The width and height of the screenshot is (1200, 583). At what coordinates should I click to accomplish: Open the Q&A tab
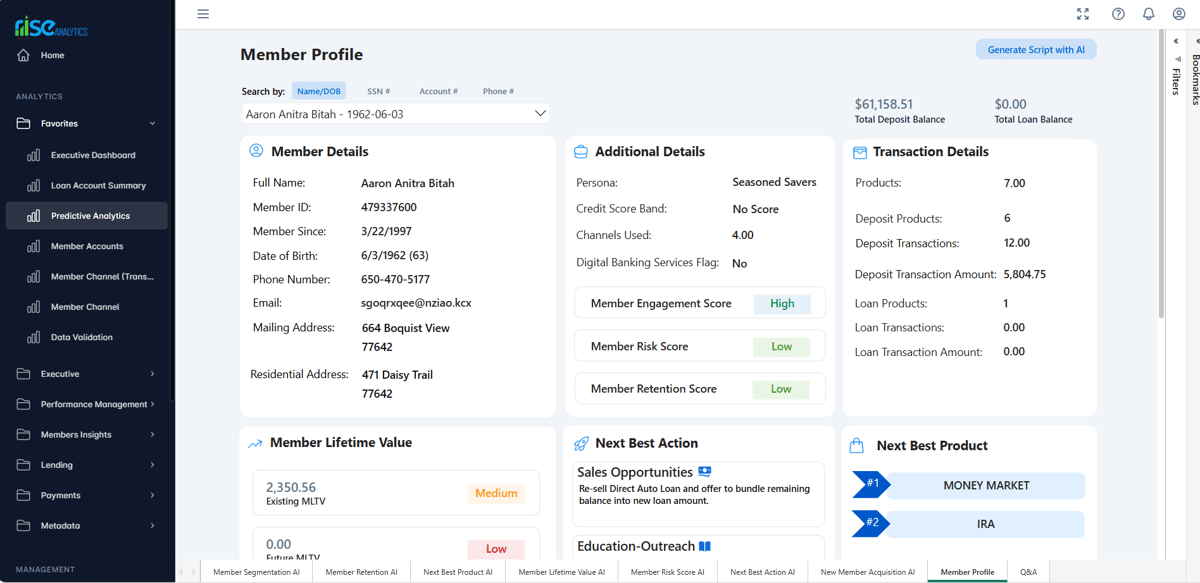pos(1028,572)
